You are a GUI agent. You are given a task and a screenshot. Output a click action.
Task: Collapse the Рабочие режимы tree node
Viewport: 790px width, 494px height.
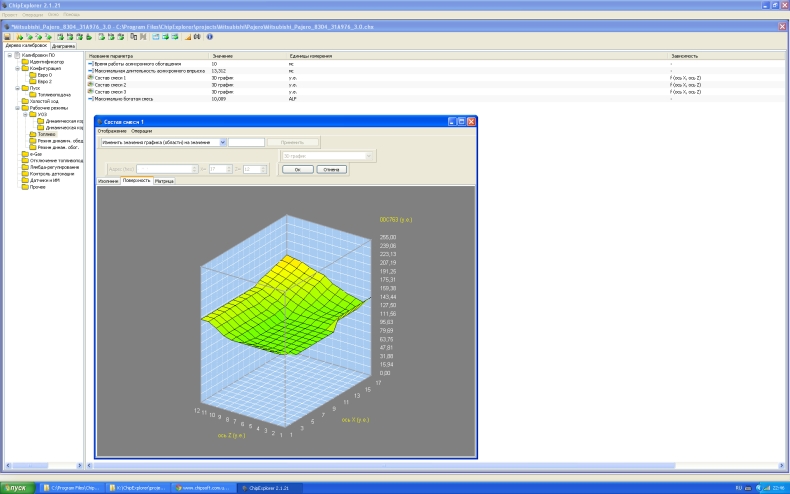point(17,108)
